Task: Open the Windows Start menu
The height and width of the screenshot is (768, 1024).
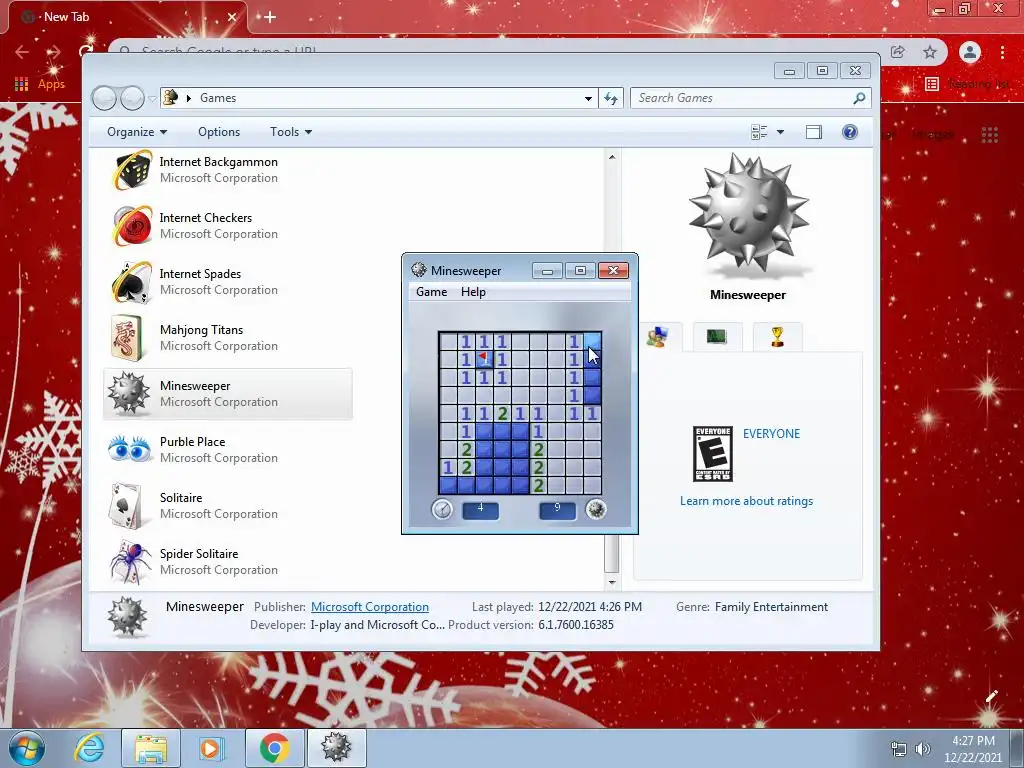Action: click(27, 748)
